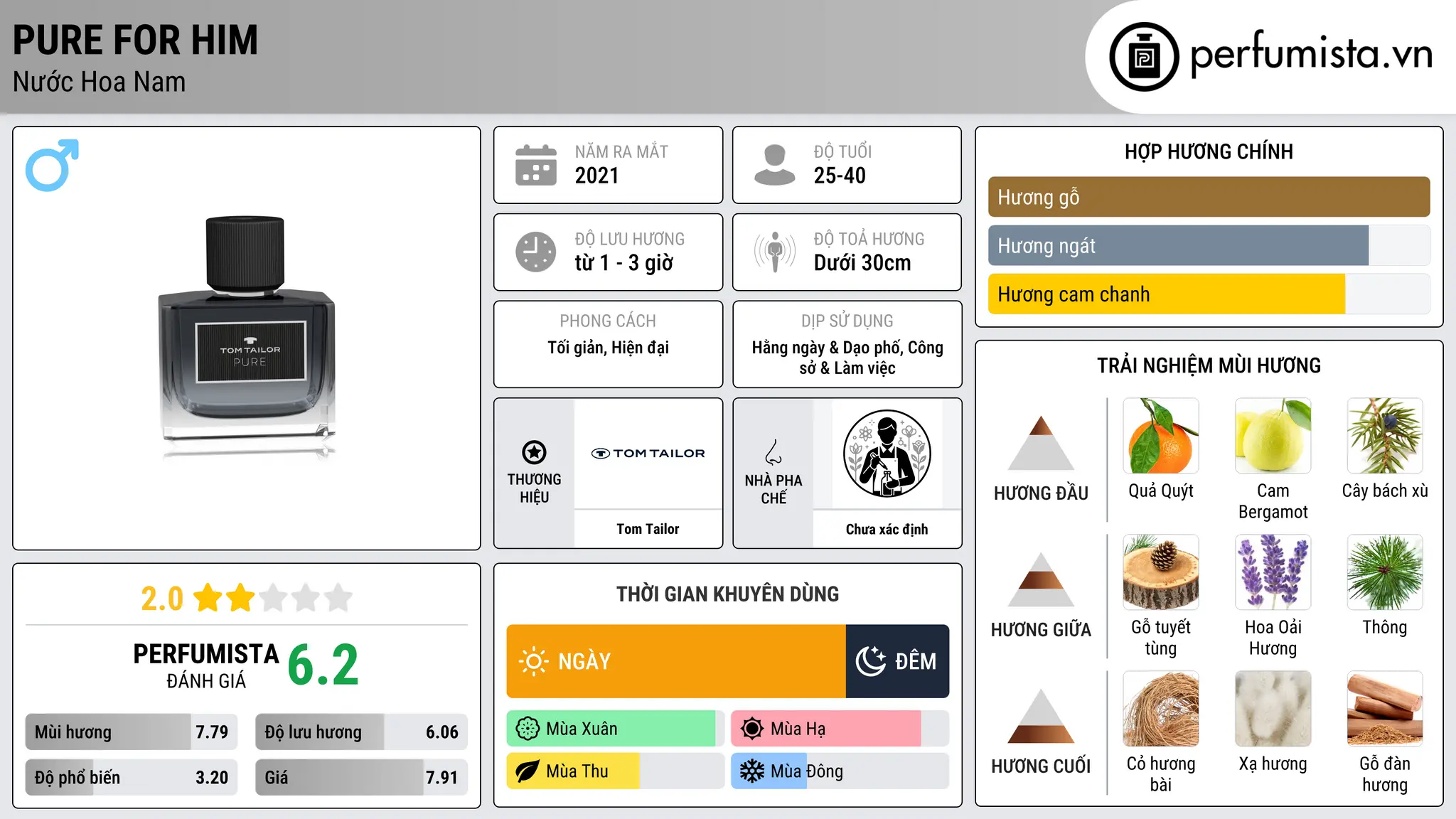
Task: Click the Độ phổ biến 3.20 score bar
Action: pos(132,777)
